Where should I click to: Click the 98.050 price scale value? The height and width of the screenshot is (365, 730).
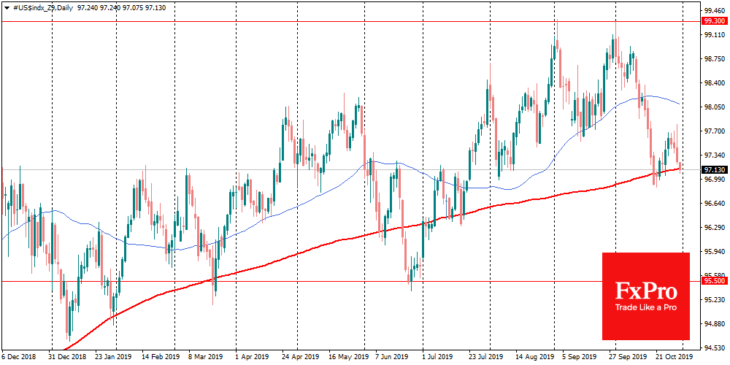tap(715, 107)
